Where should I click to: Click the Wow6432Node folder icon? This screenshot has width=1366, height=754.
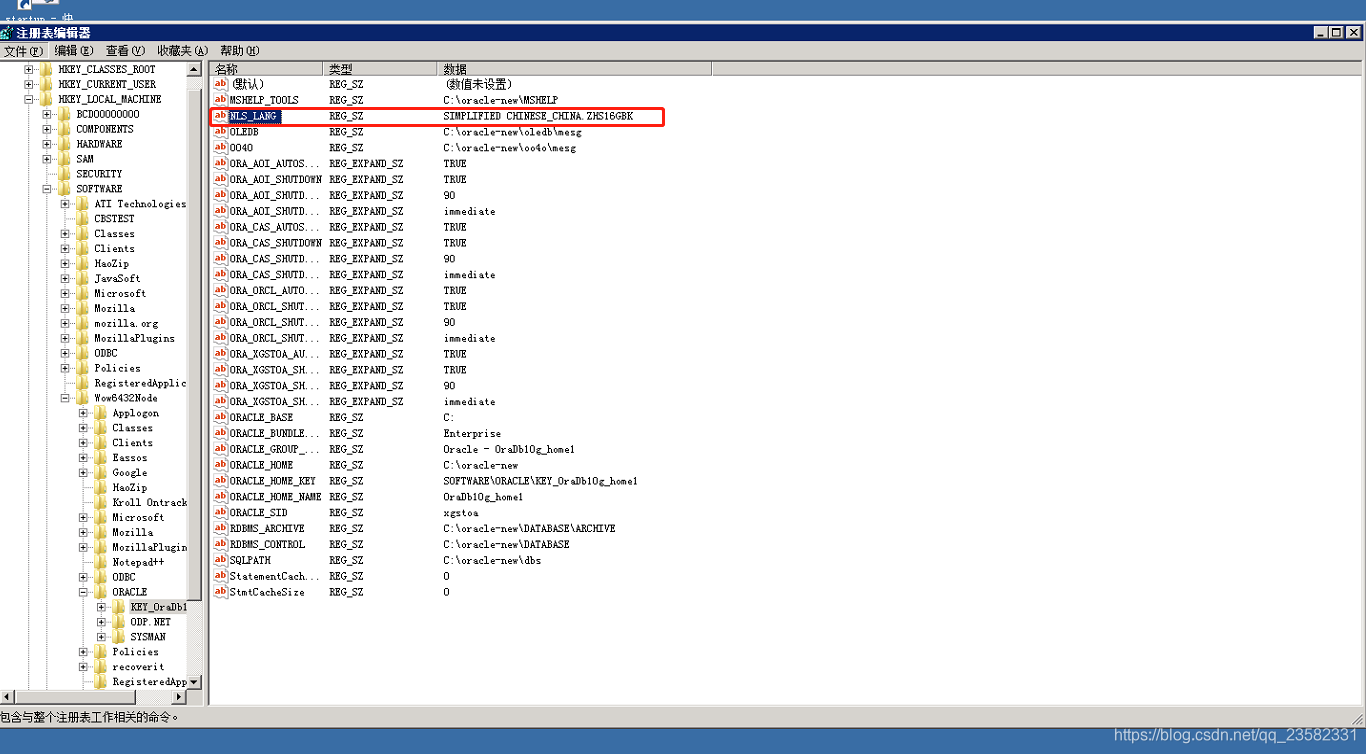point(80,398)
